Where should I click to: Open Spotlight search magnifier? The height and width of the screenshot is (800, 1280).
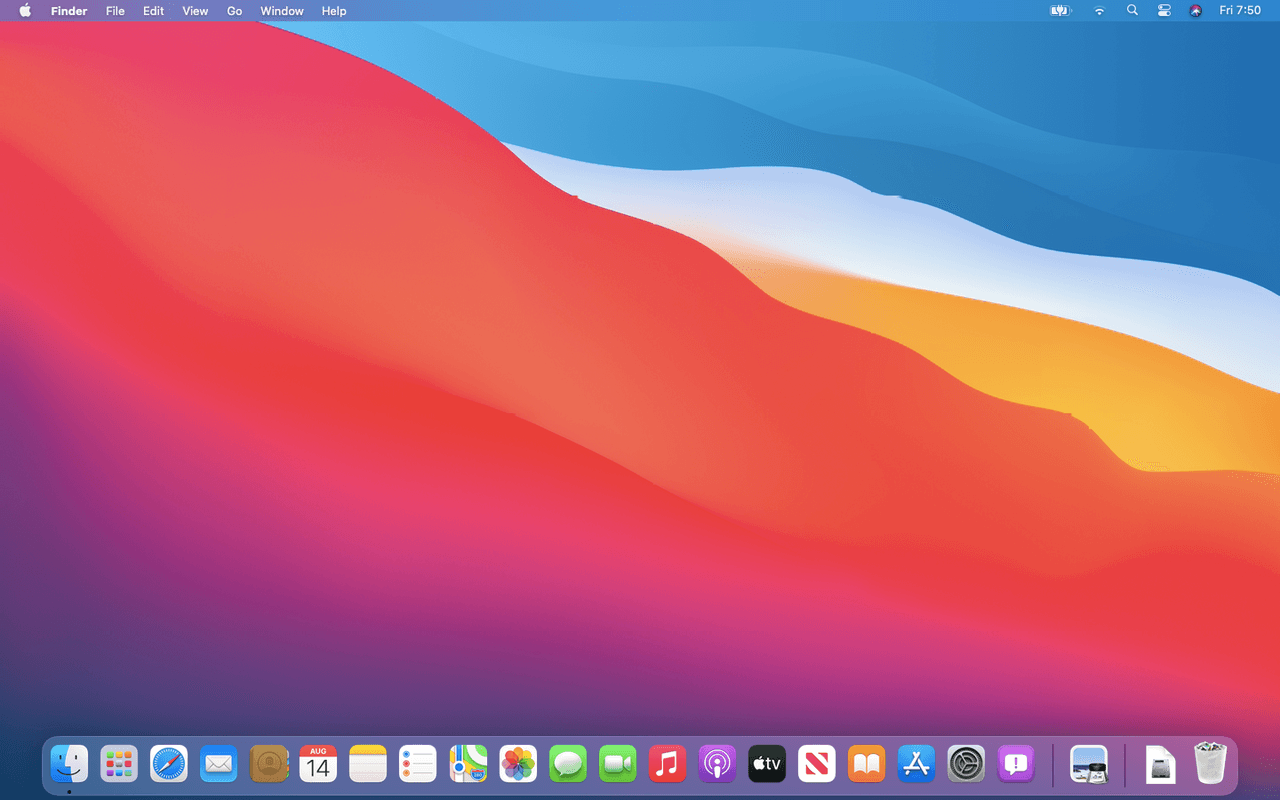(1132, 11)
